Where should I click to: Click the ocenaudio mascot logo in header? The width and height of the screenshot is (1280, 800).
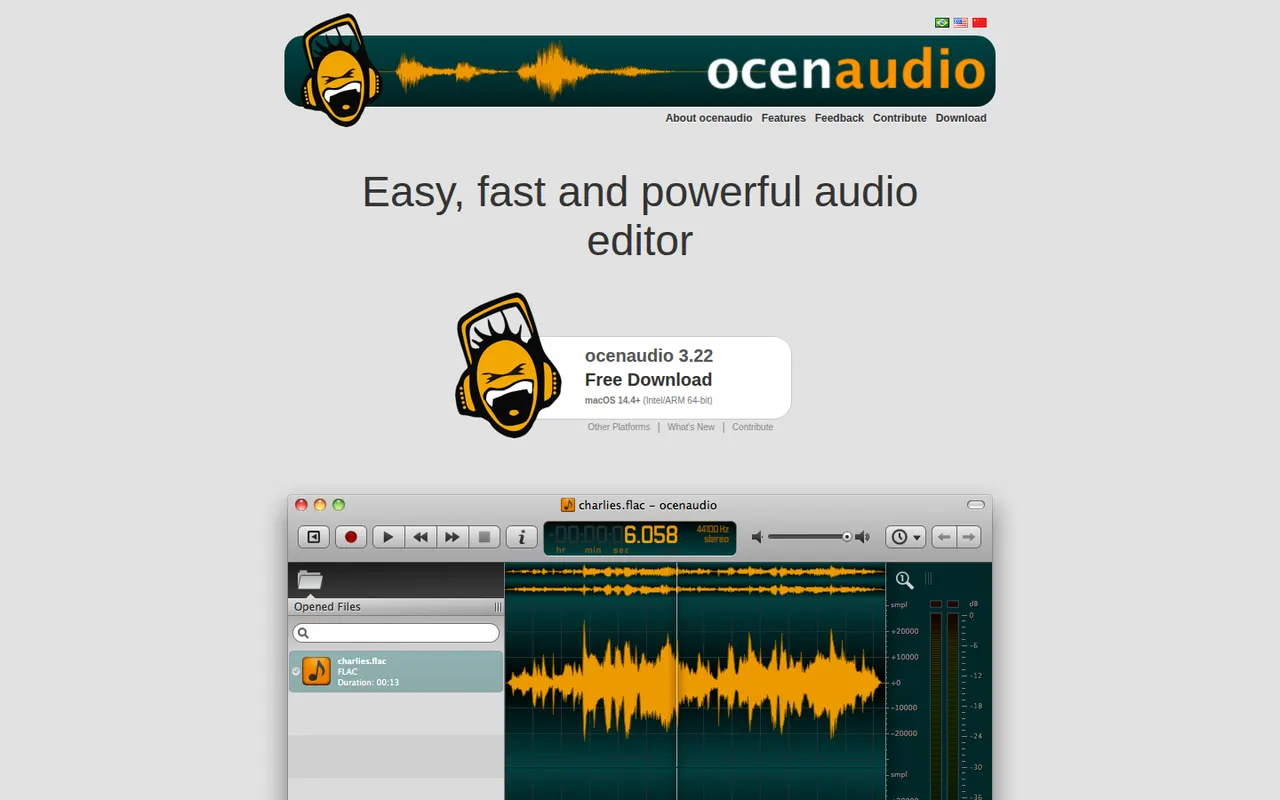click(x=342, y=70)
